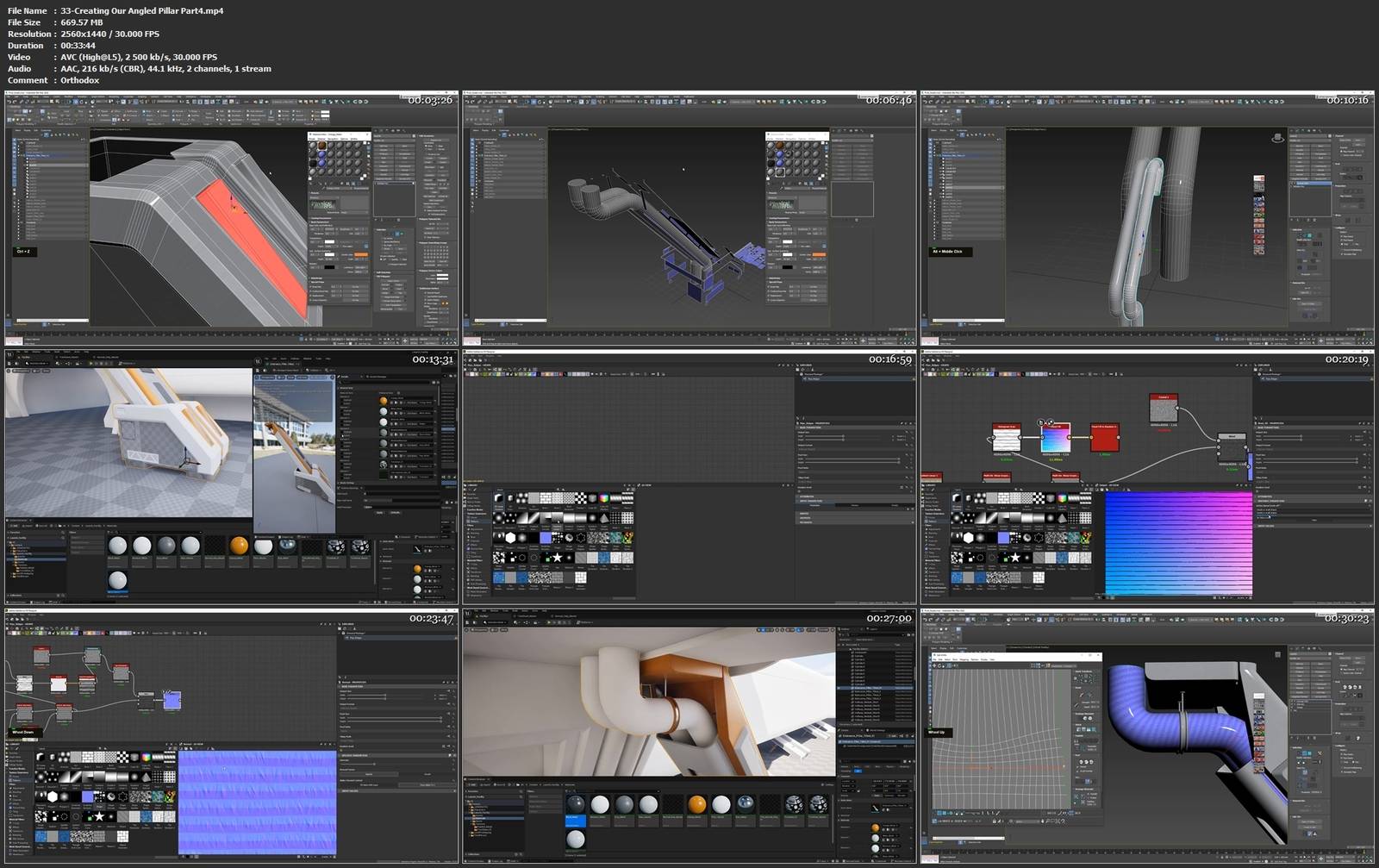Click the striped gradient 2D preview in the 00:20:19 frame
This screenshot has width=1379, height=868.
(1178, 544)
